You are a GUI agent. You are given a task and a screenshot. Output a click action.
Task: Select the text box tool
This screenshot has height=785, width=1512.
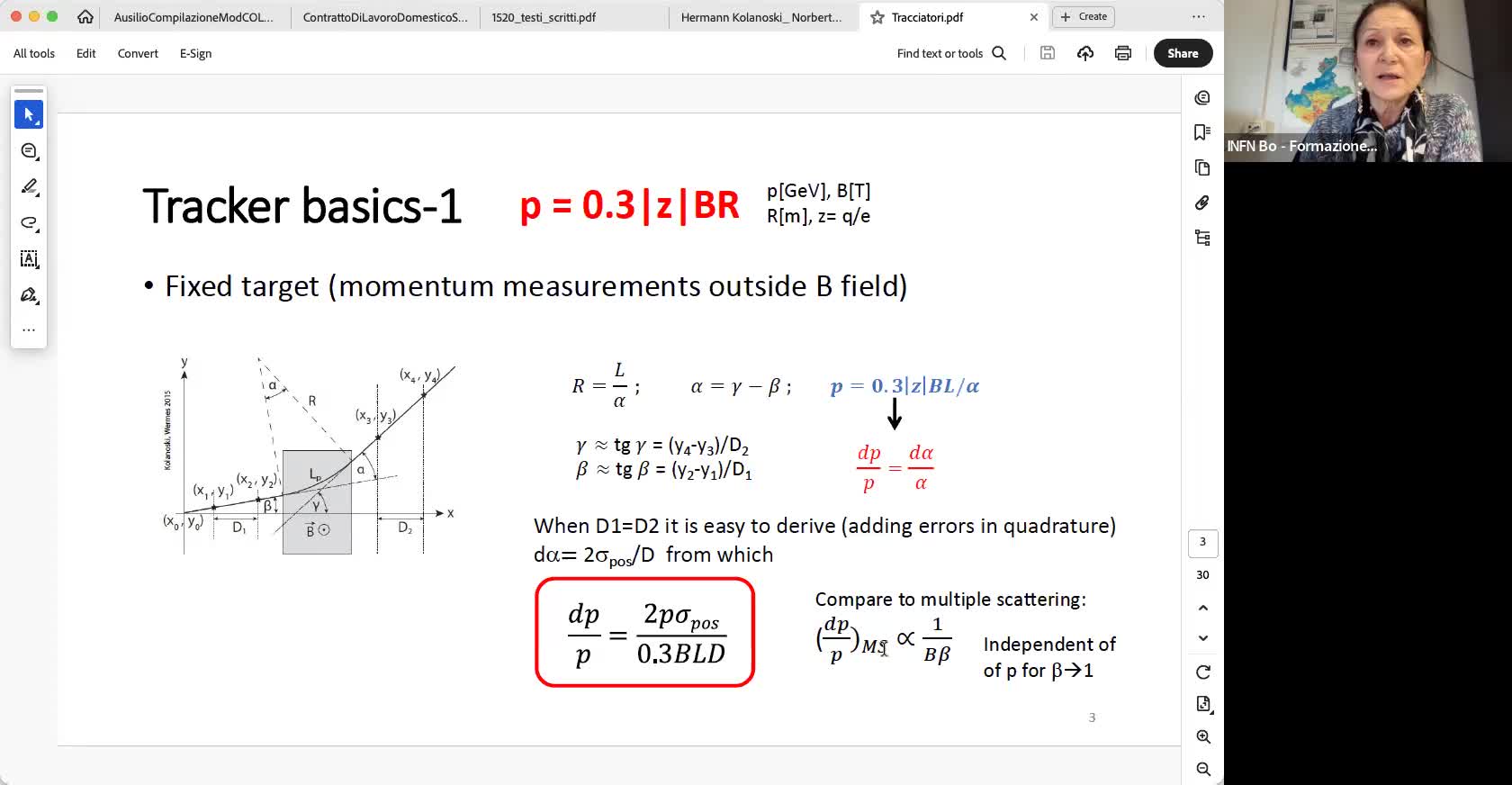tap(29, 259)
